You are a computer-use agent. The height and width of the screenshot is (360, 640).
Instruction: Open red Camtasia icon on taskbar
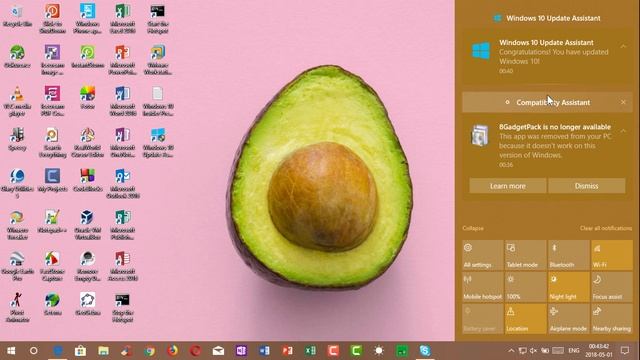(x=333, y=351)
